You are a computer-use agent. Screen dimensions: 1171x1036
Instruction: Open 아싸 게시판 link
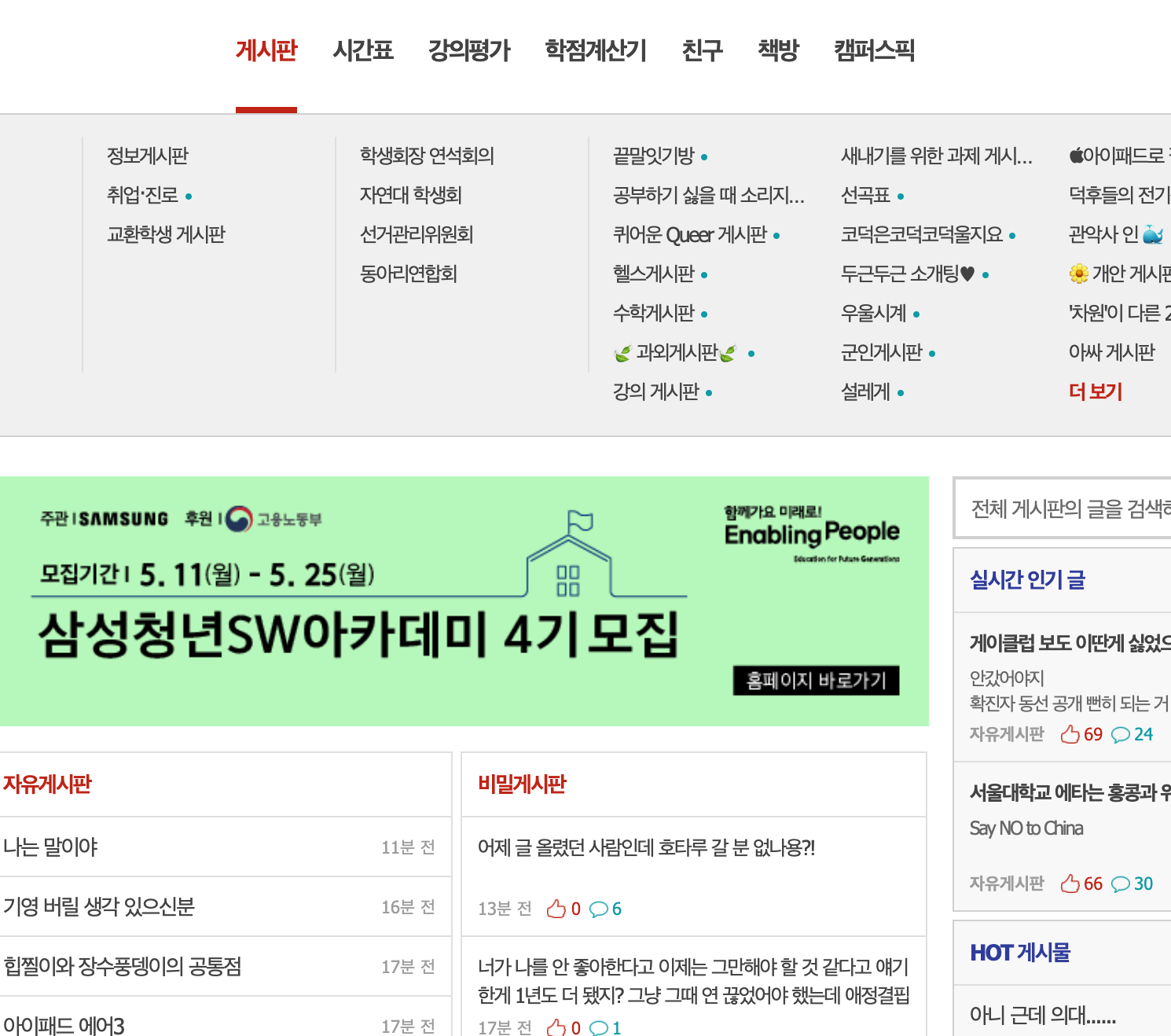point(1112,352)
